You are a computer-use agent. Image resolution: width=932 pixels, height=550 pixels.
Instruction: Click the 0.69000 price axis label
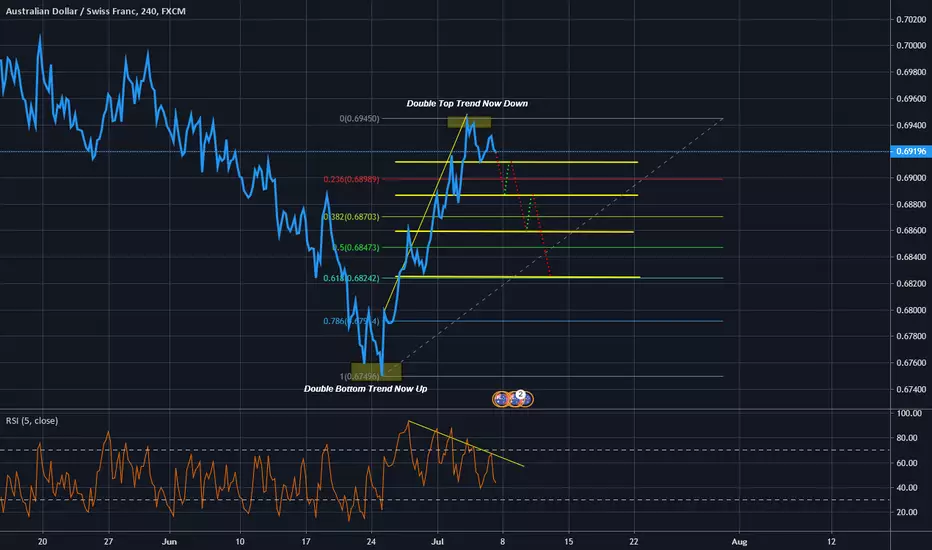pyautogui.click(x=911, y=178)
